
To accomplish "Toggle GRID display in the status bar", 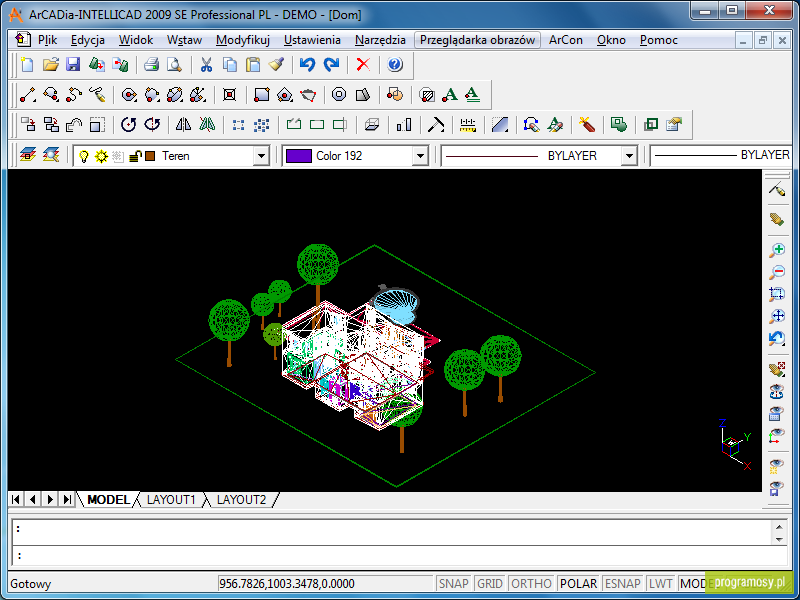I will 490,584.
